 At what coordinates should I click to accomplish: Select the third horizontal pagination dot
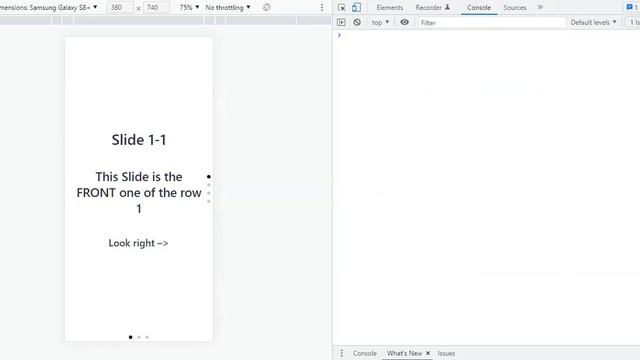tap(147, 337)
